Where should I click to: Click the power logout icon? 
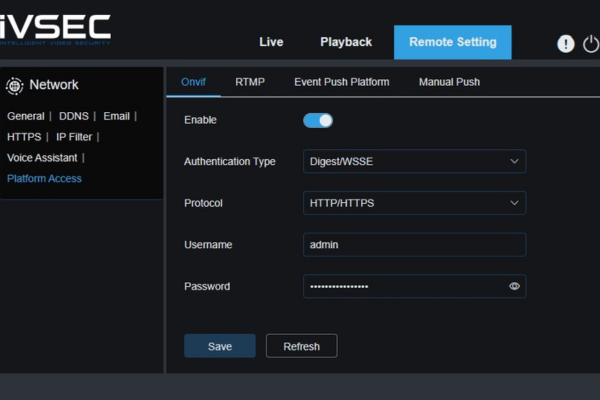tap(591, 44)
